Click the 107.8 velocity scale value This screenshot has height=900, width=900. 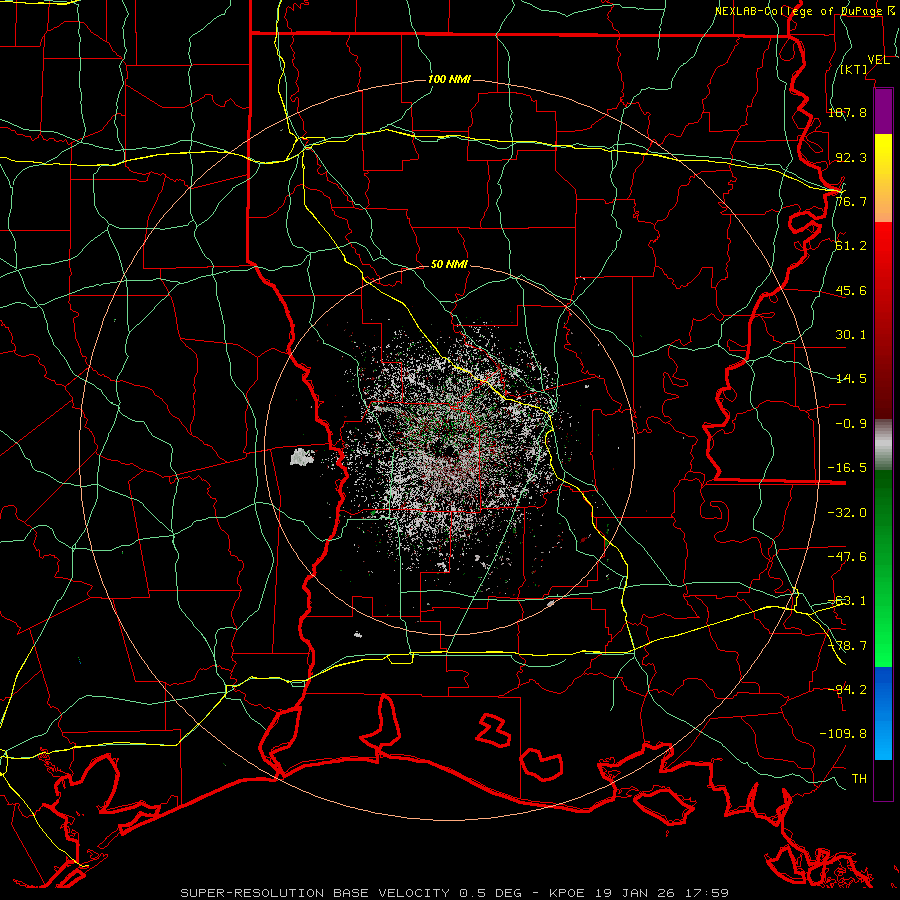[848, 112]
